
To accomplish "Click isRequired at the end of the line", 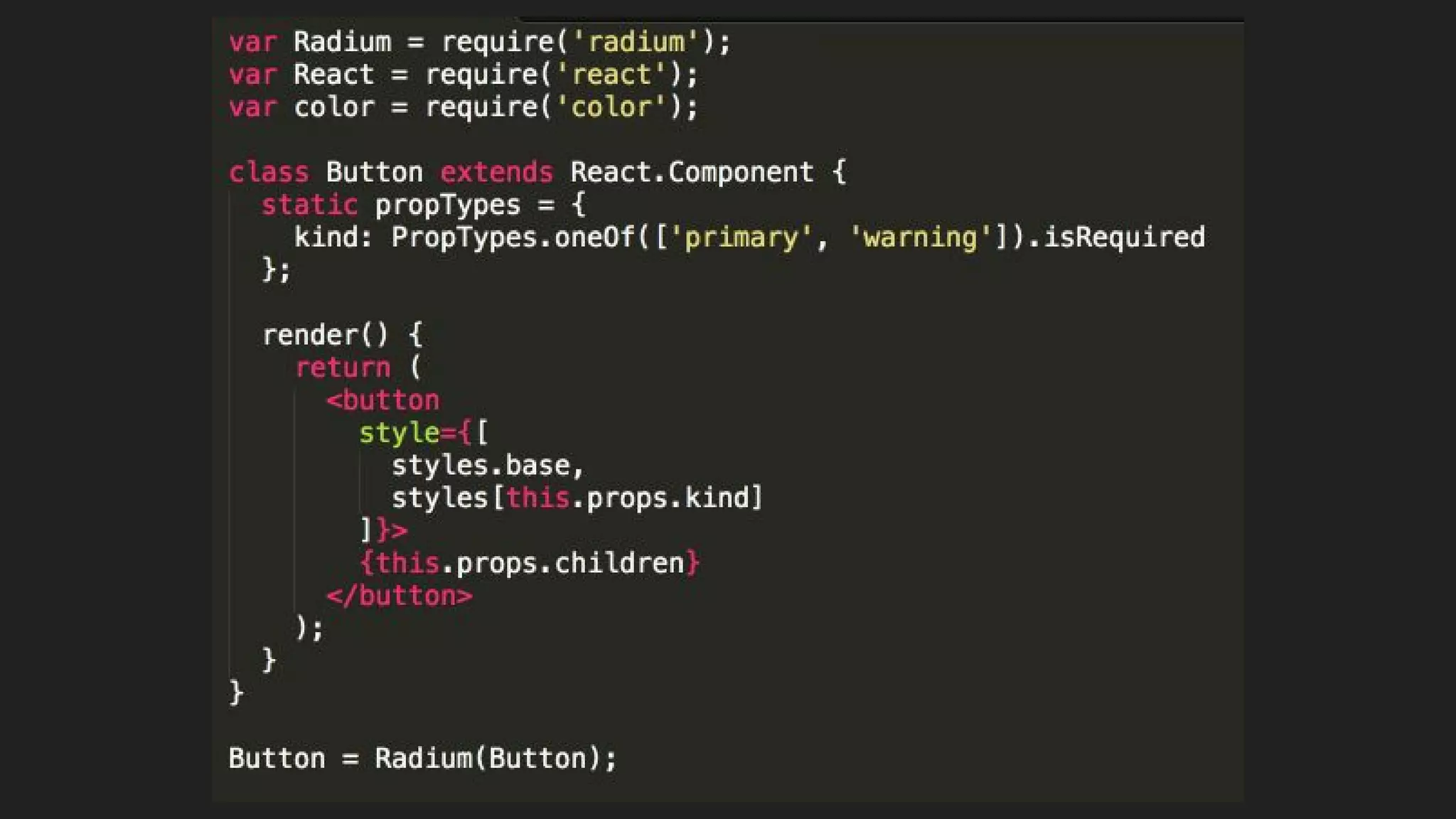I will 1123,237.
